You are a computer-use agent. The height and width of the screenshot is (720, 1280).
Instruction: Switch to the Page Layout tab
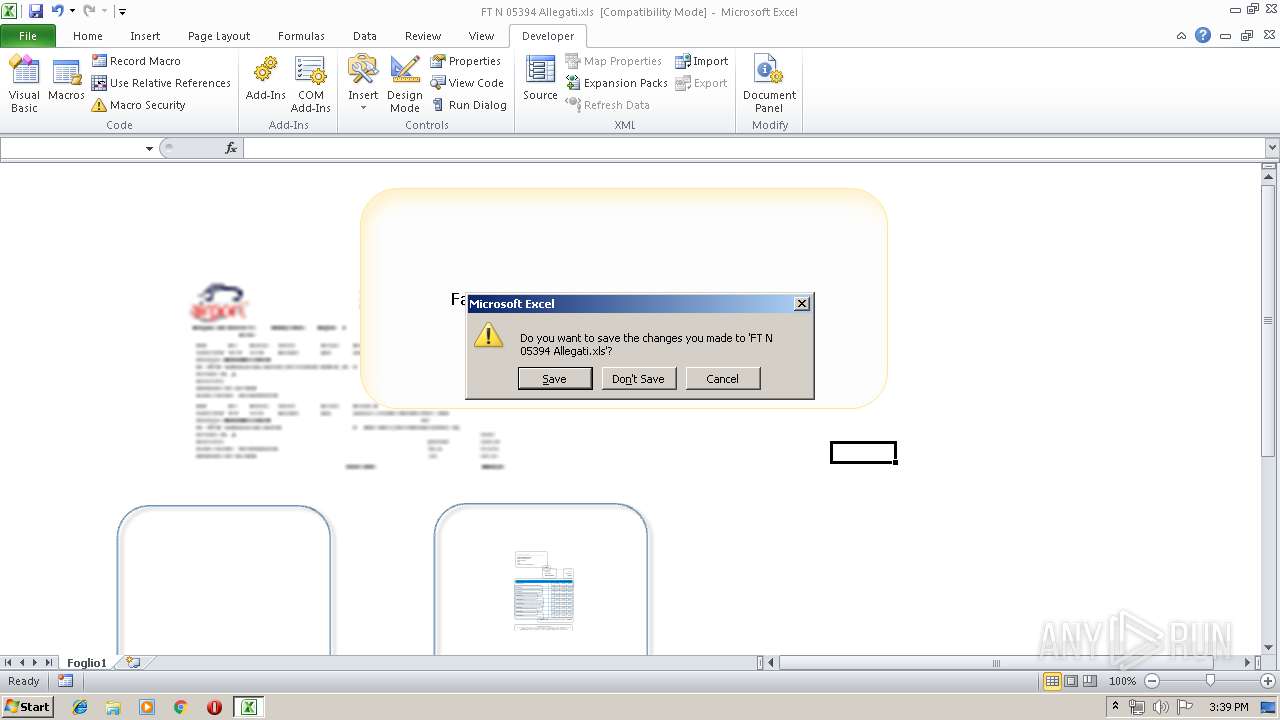coord(219,35)
